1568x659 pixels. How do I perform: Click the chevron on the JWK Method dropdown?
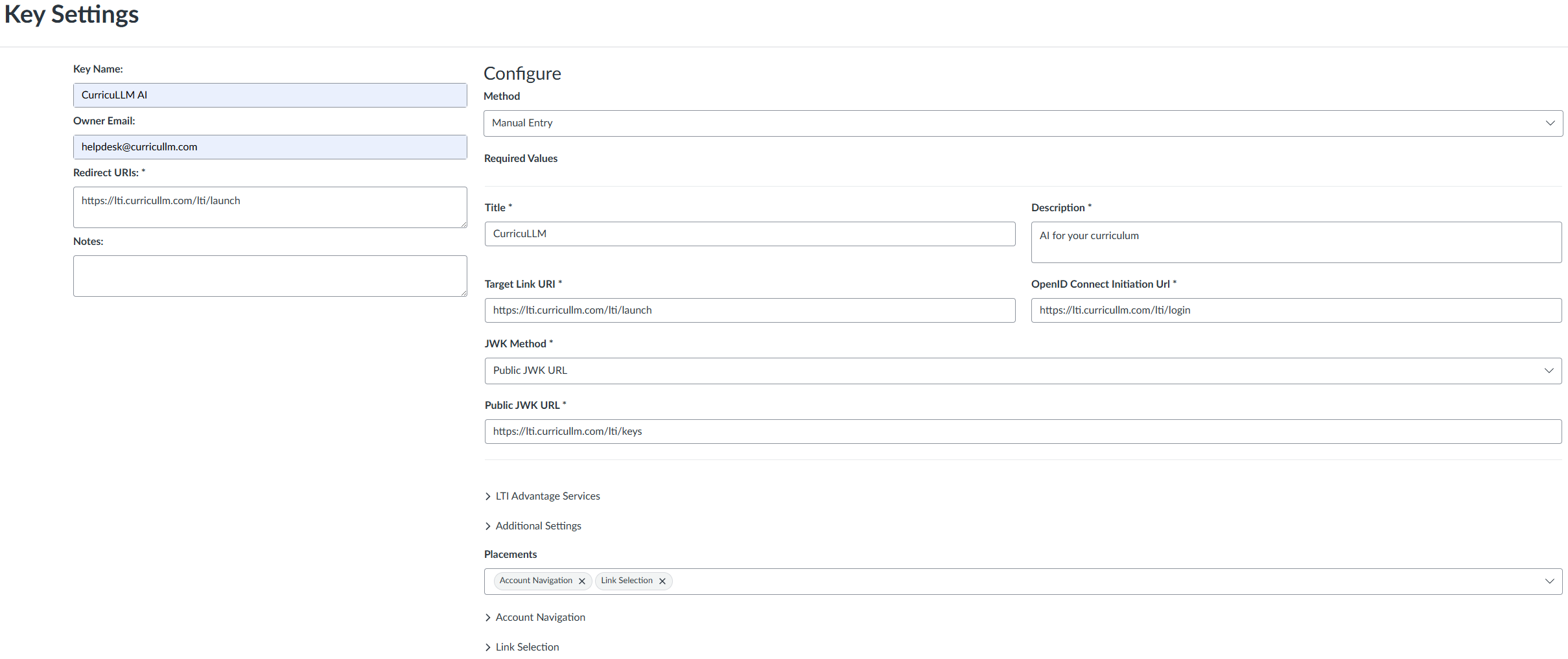coord(1550,371)
